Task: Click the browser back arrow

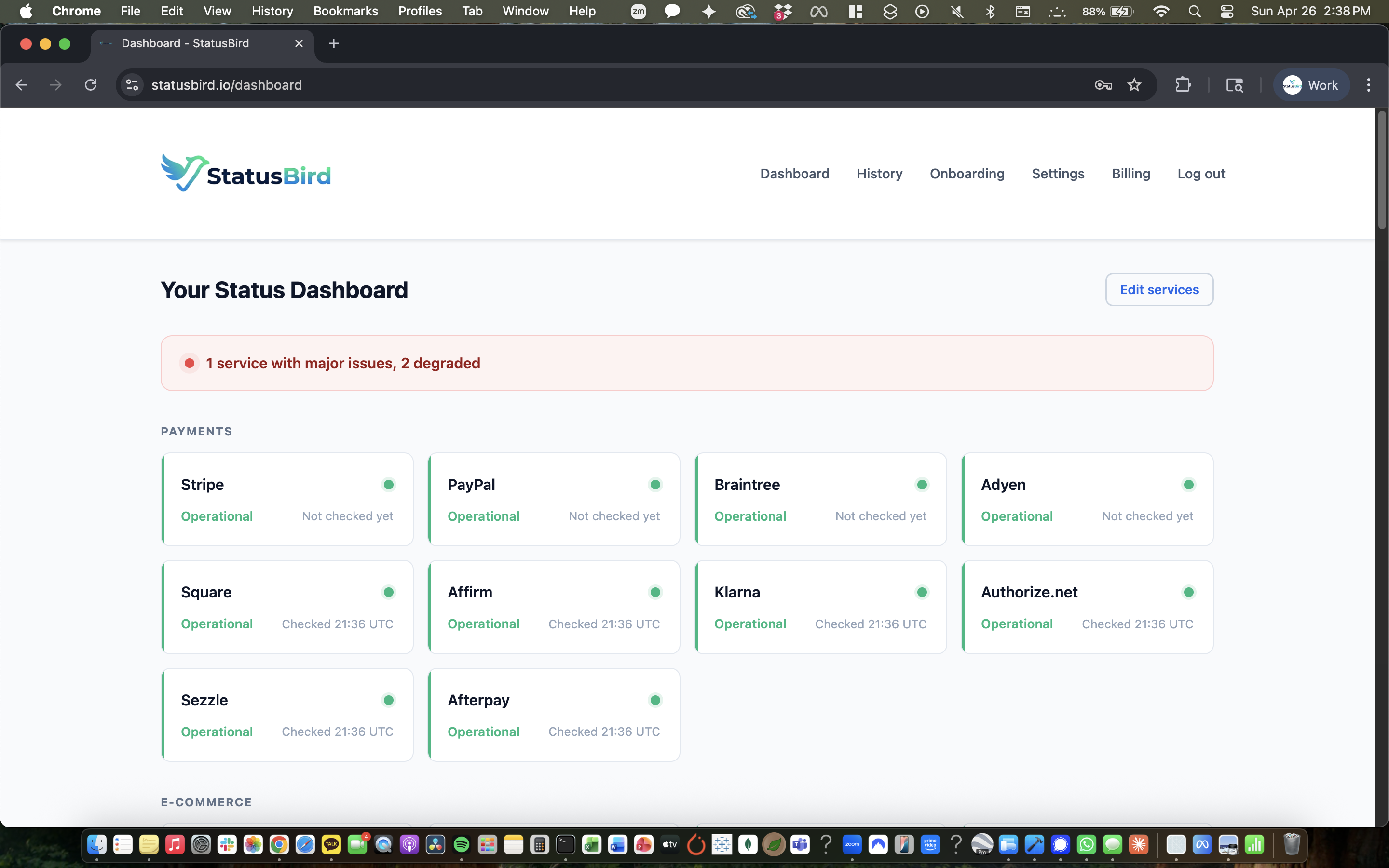Action: pyautogui.click(x=21, y=85)
